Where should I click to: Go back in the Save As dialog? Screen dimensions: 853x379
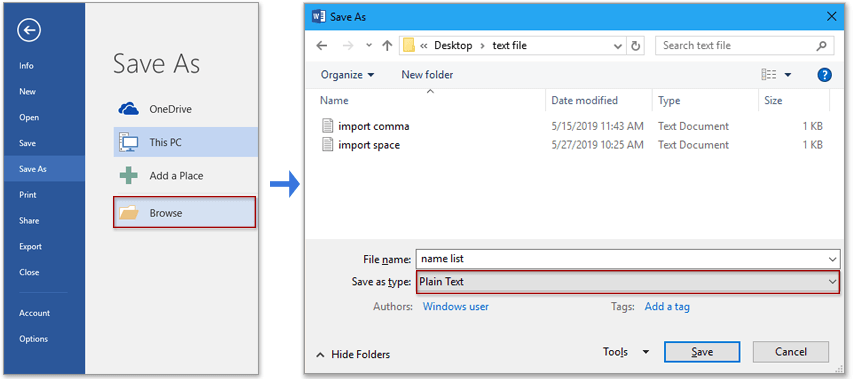(322, 46)
